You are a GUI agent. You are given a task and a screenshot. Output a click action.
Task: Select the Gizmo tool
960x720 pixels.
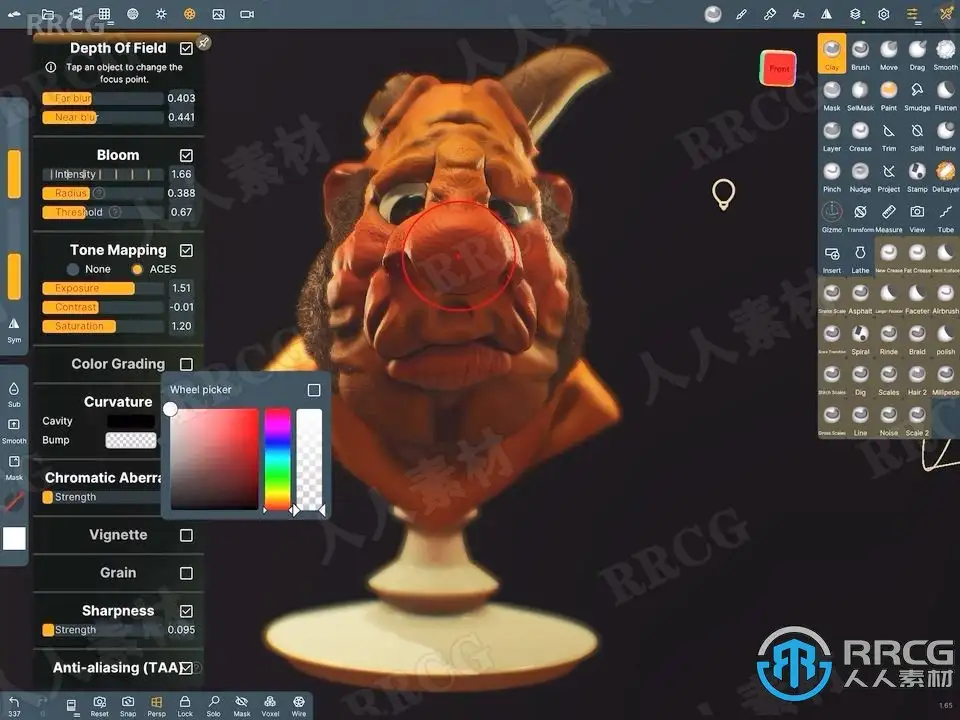[831, 217]
